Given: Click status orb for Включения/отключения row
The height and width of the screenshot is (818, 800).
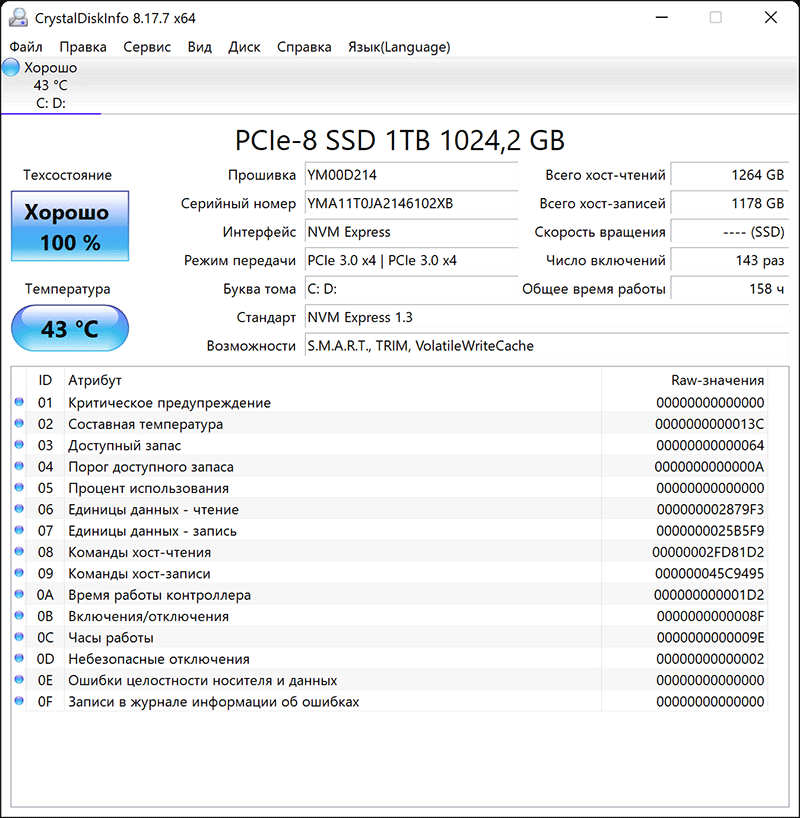Looking at the screenshot, I should coord(19,616).
